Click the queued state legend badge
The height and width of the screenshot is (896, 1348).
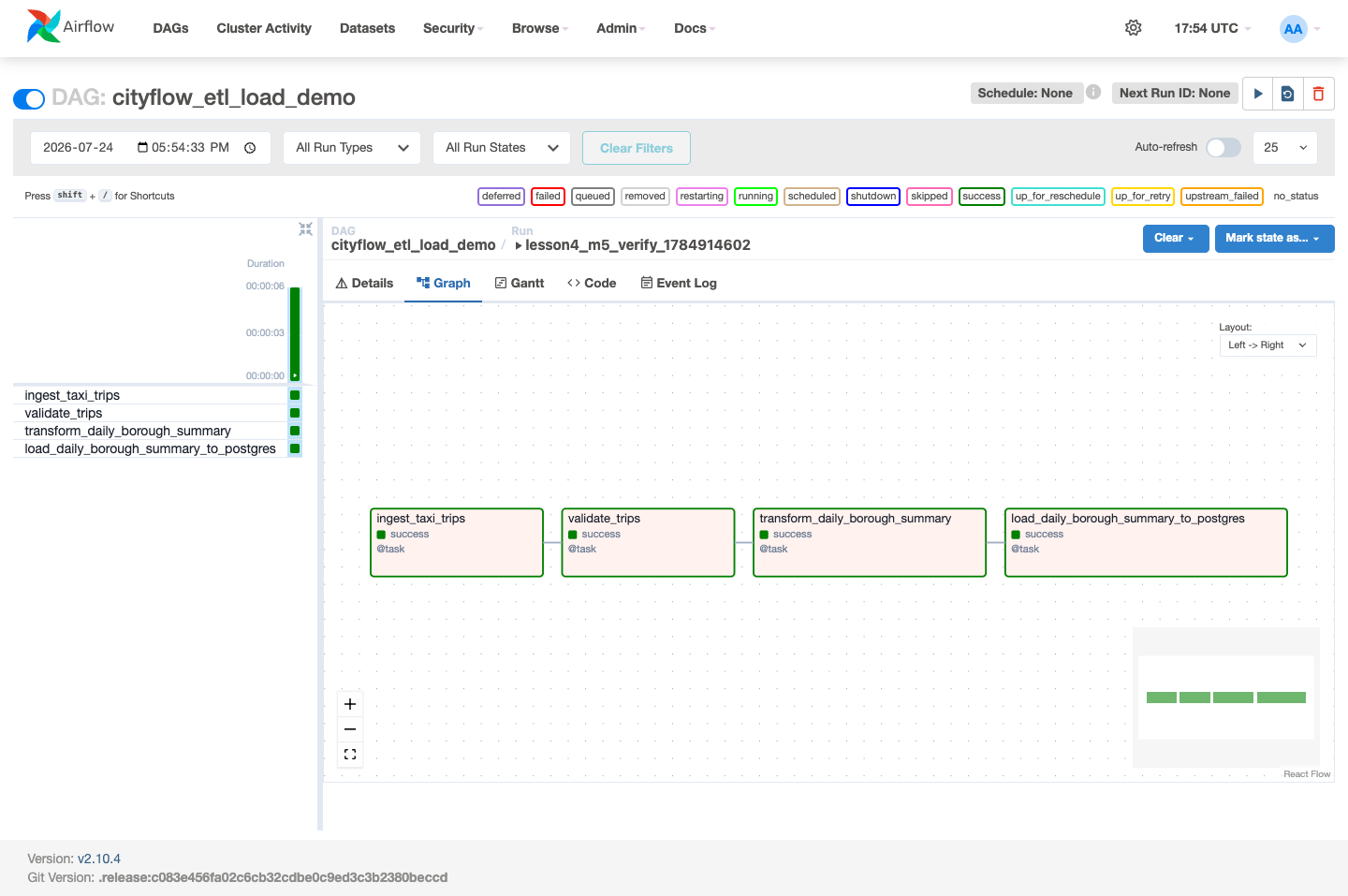(x=593, y=196)
